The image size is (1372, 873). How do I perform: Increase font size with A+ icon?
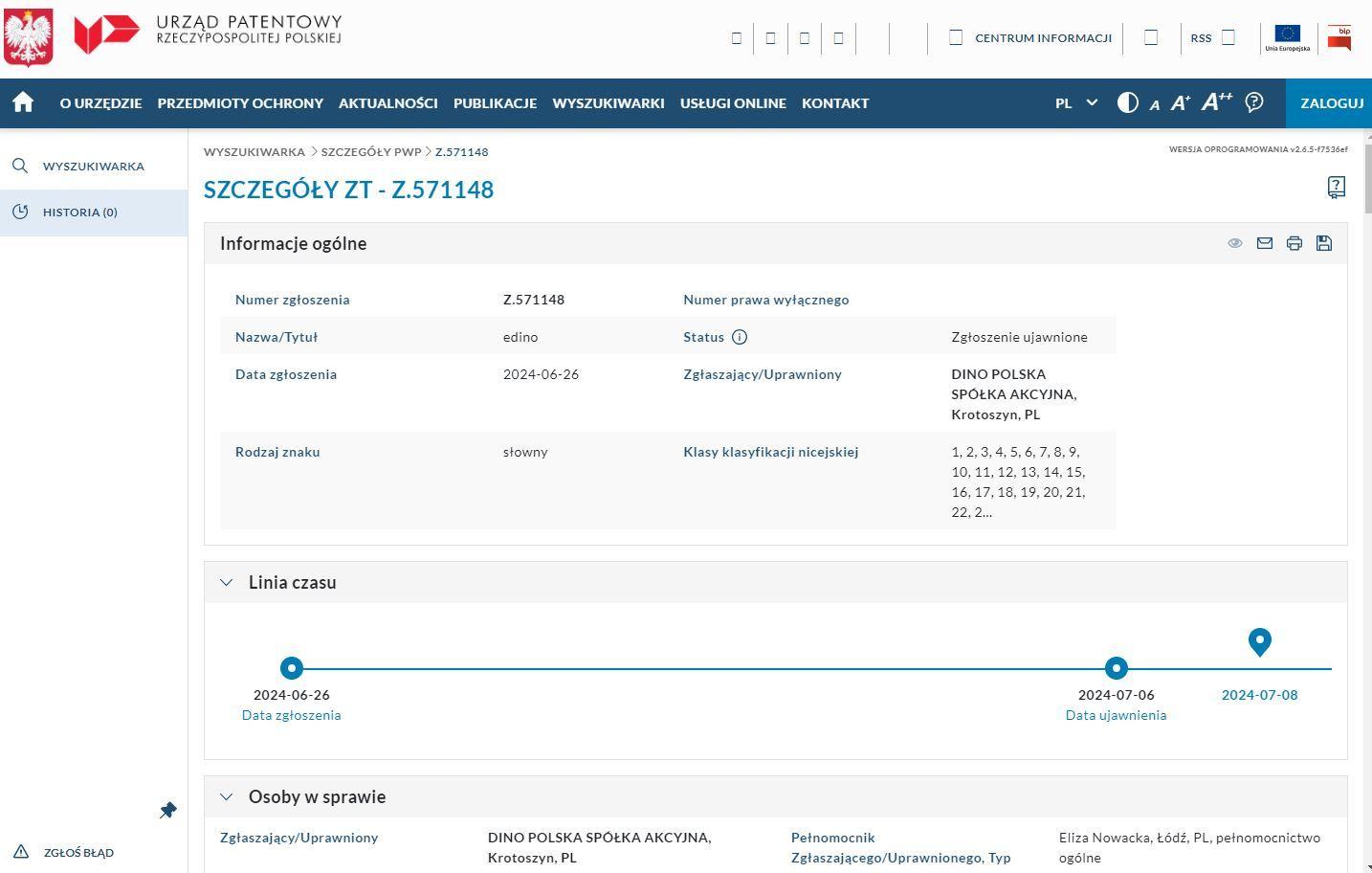1181,102
